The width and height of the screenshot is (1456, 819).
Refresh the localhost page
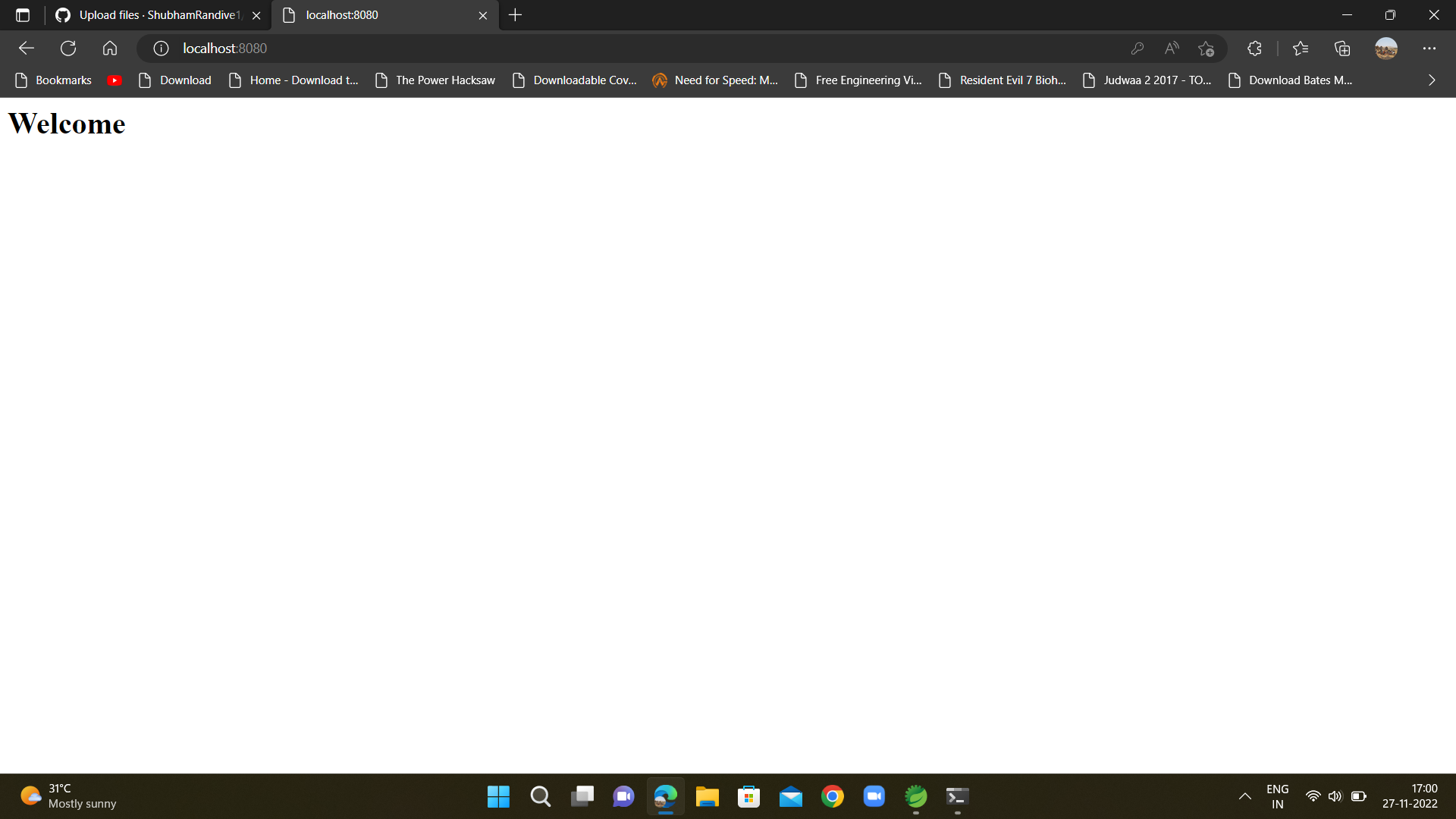pyautogui.click(x=68, y=48)
